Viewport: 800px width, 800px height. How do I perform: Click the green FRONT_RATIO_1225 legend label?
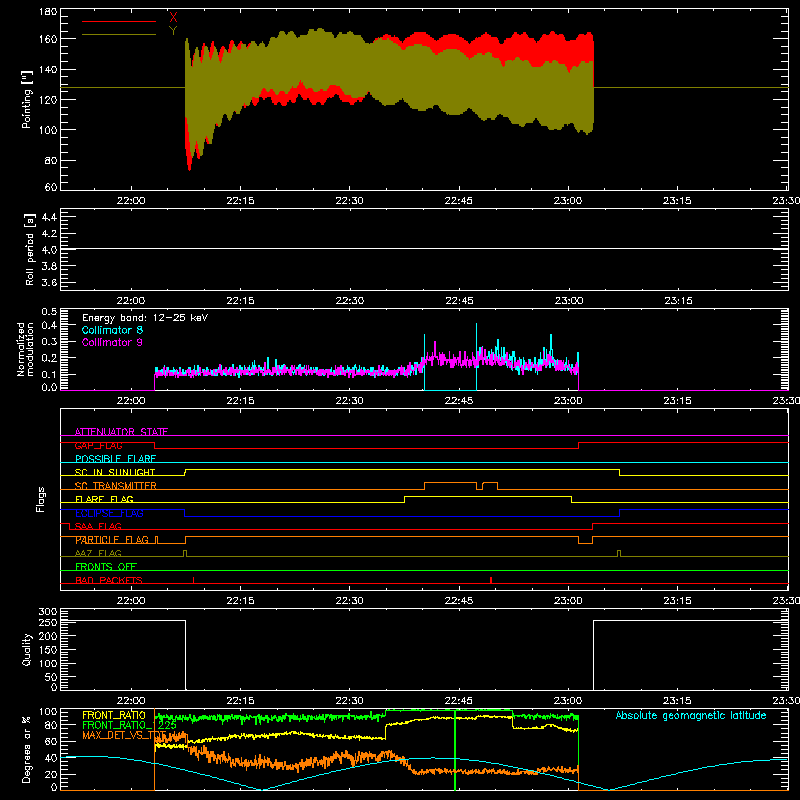tap(129, 725)
